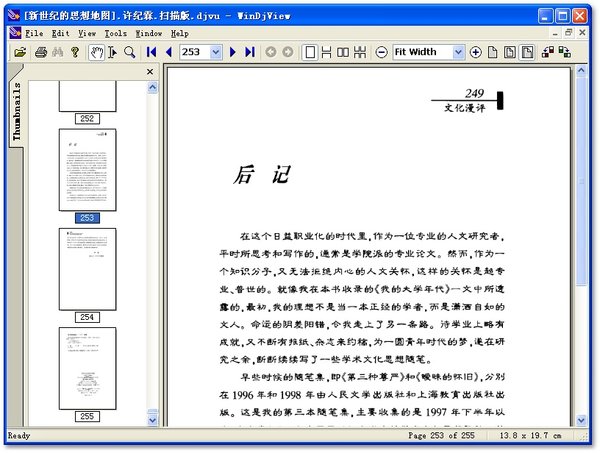Click the Print icon
The height and width of the screenshot is (453, 600).
(x=41, y=52)
